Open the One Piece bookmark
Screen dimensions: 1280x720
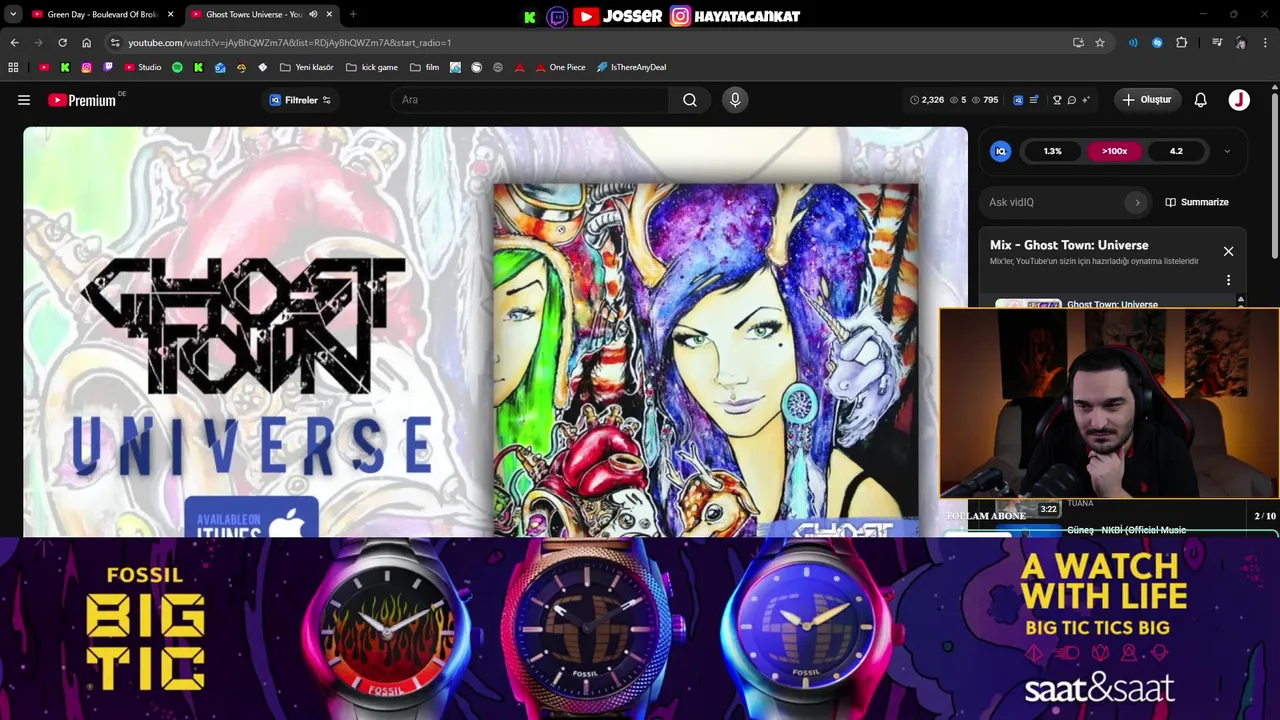(560, 67)
